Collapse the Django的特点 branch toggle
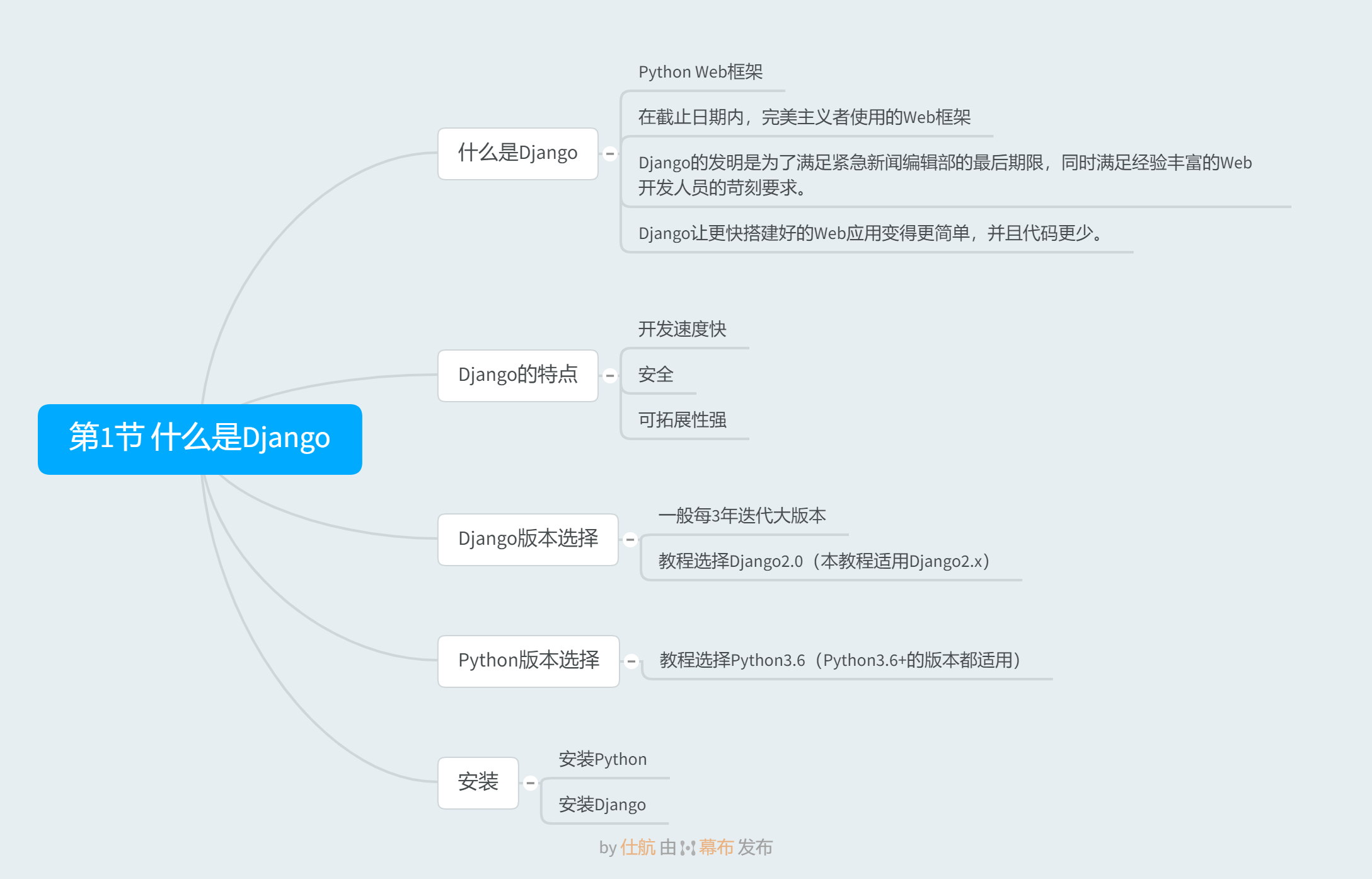The width and height of the screenshot is (1372, 879). [610, 376]
